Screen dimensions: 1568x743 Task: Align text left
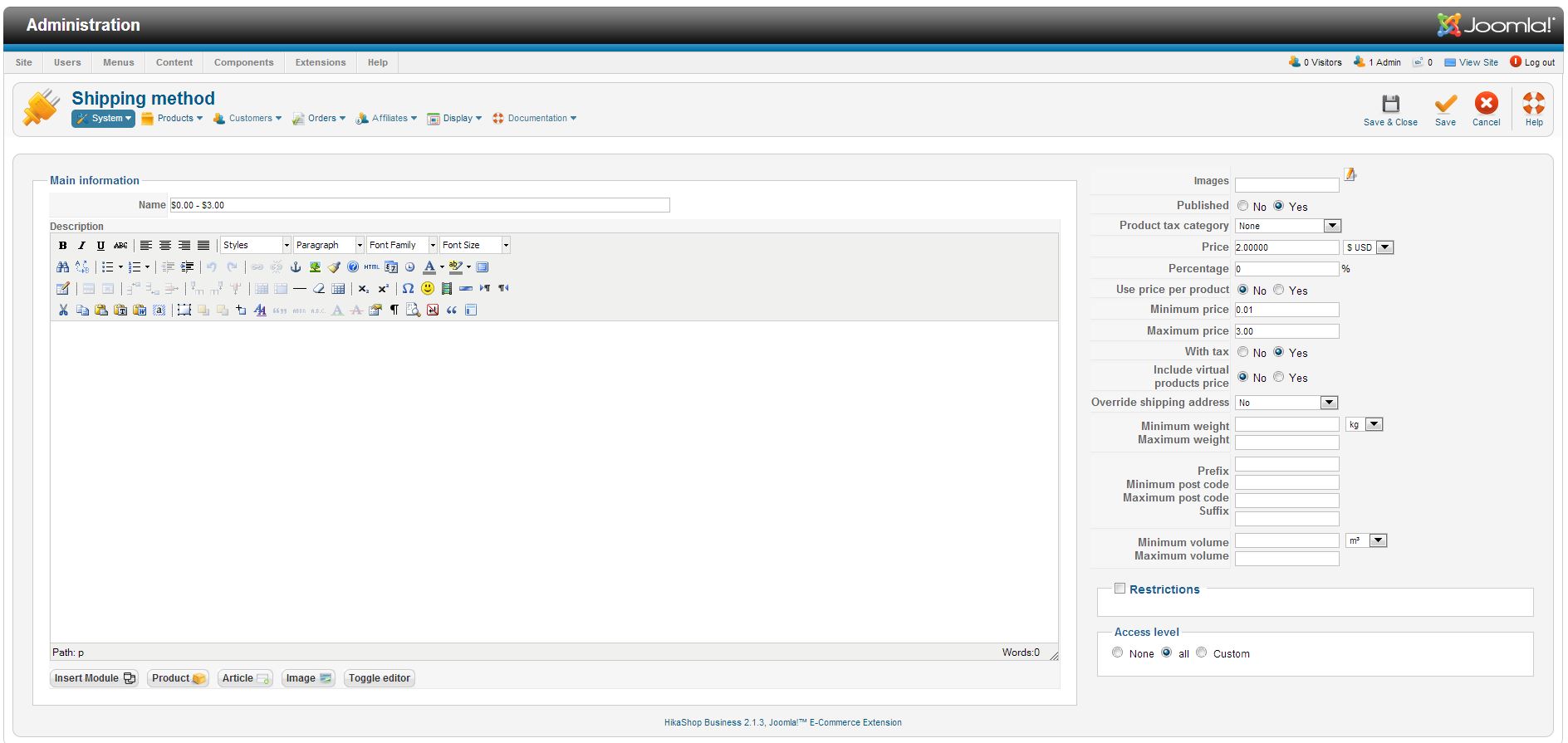point(145,245)
